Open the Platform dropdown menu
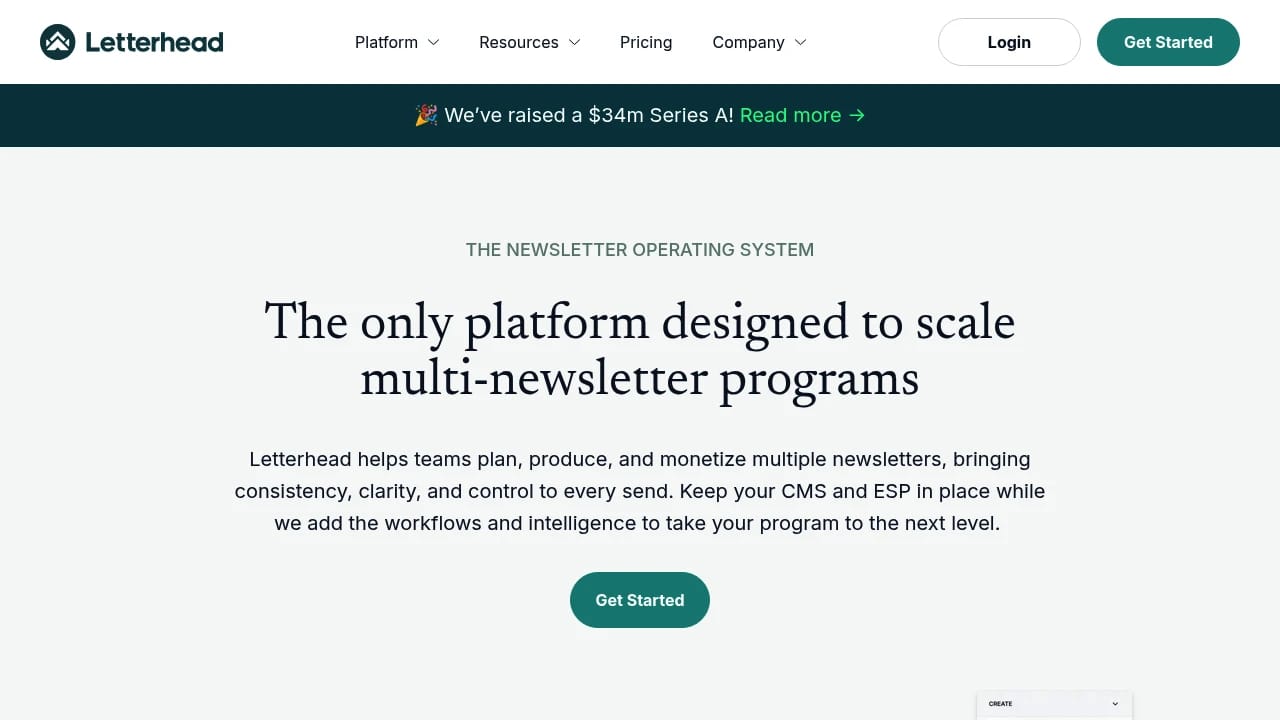Screen dimensions: 1280x720 pyautogui.click(x=397, y=42)
